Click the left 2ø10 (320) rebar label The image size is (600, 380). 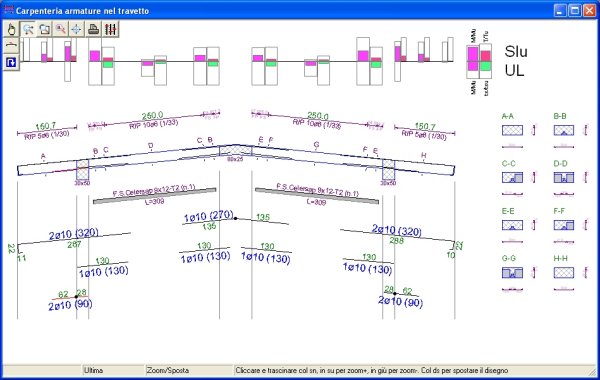point(73,234)
